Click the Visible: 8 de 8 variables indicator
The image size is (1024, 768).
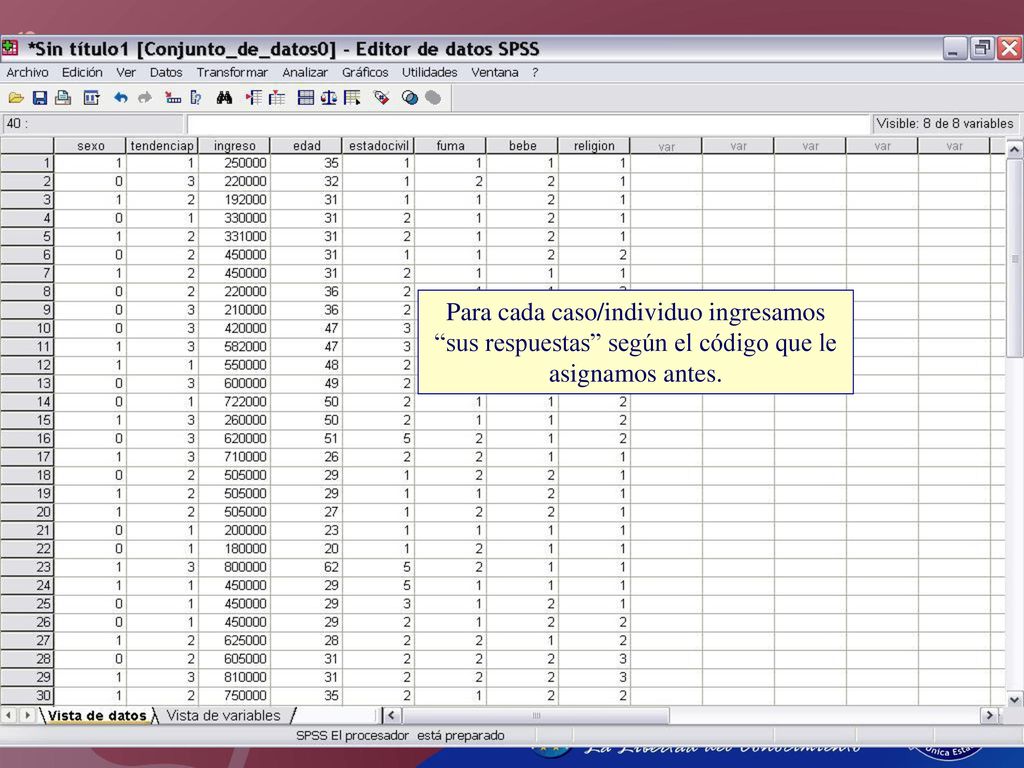tap(944, 123)
